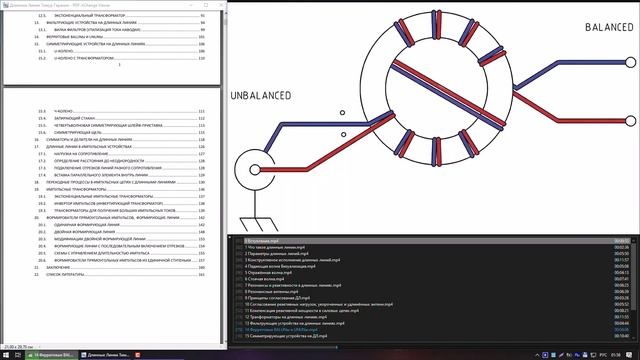Select playlist item 15 Симметрирующие устройства на ДЛ
This screenshot has height=360, width=640.
click(433, 336)
